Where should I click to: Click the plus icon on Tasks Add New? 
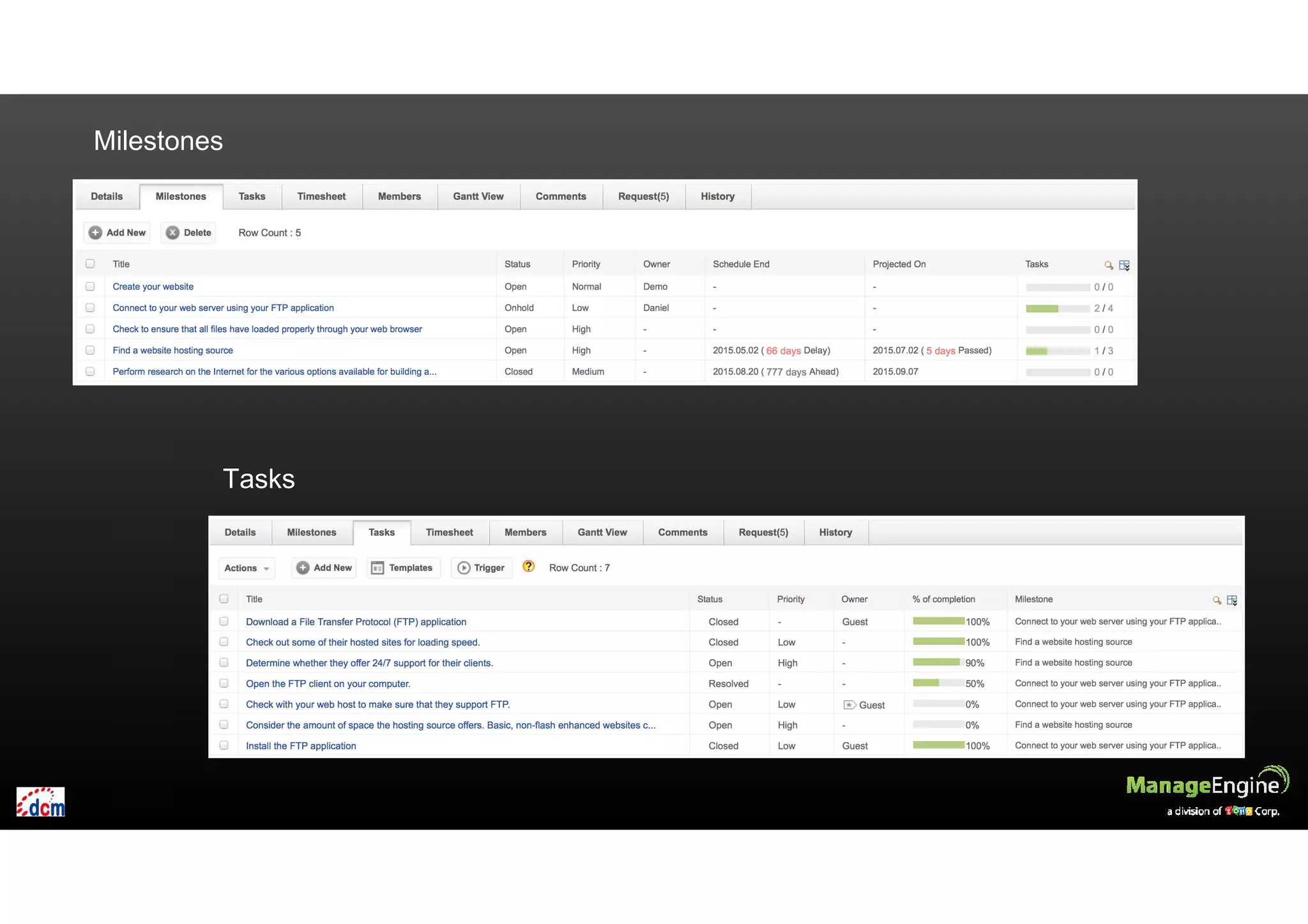click(x=303, y=568)
